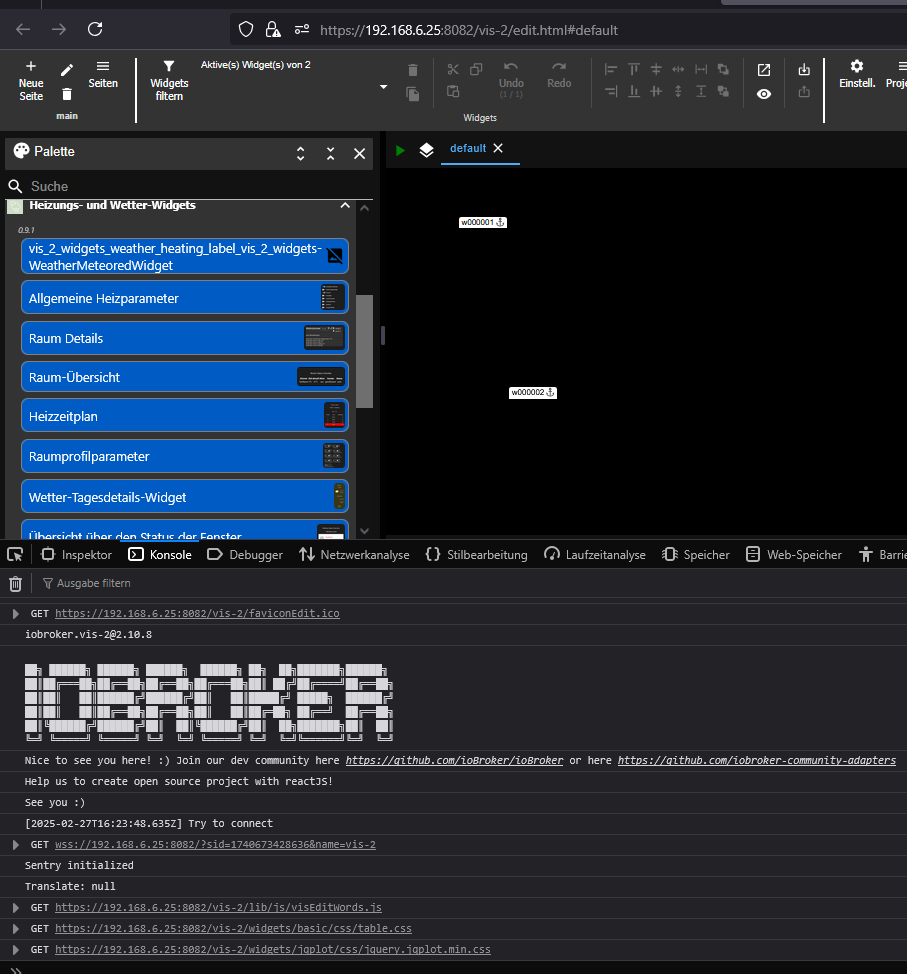
Task: Click the layers icon beside default tab
Action: (x=426, y=150)
